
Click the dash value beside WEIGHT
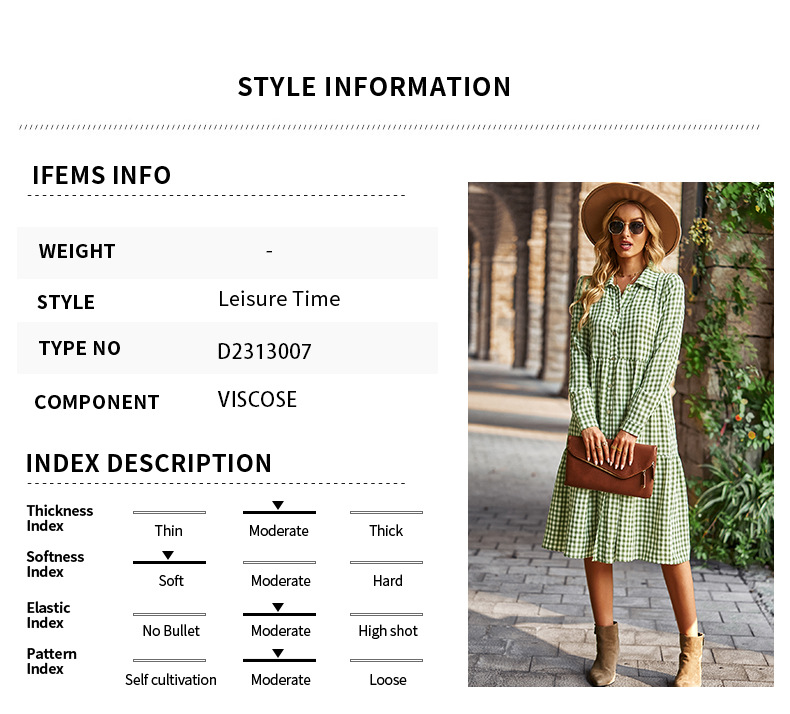coord(270,251)
